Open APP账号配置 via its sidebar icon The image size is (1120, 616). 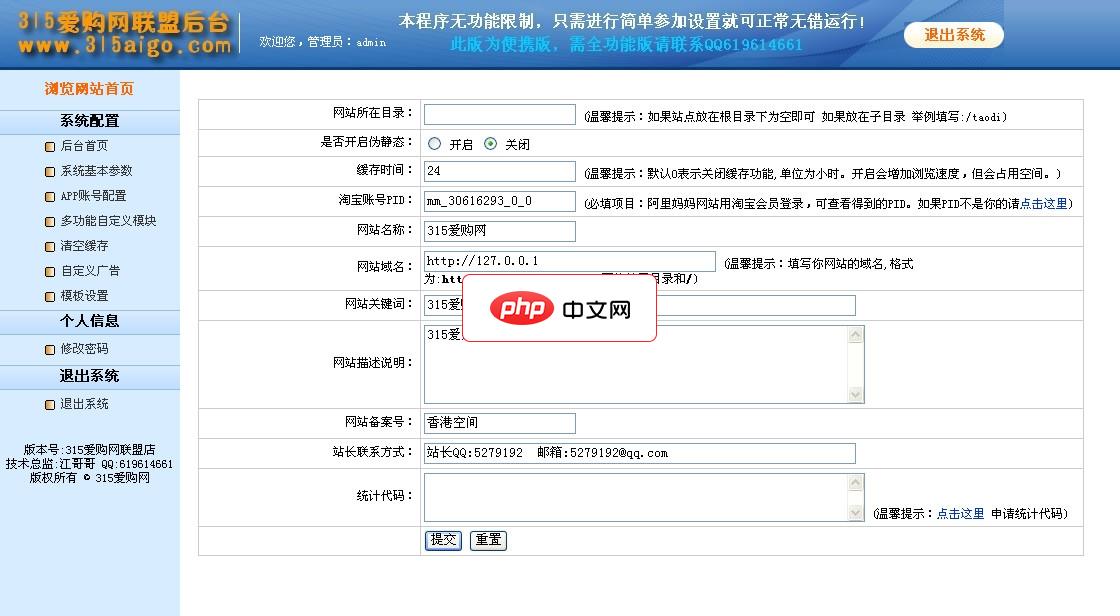tap(50, 196)
